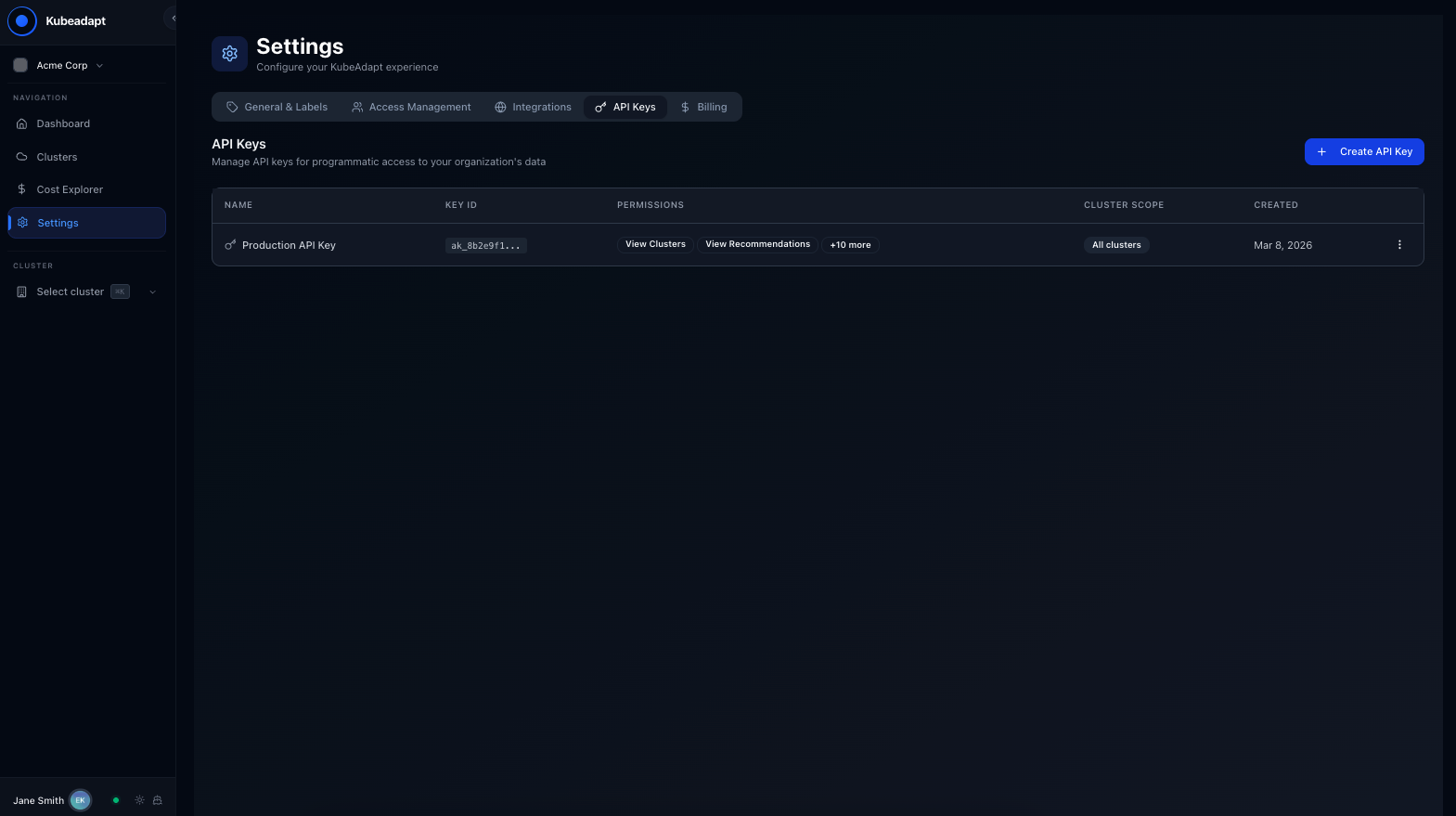The image size is (1456, 816).
Task: Open Cost Explorer via the dollar icon
Action: [x=22, y=189]
